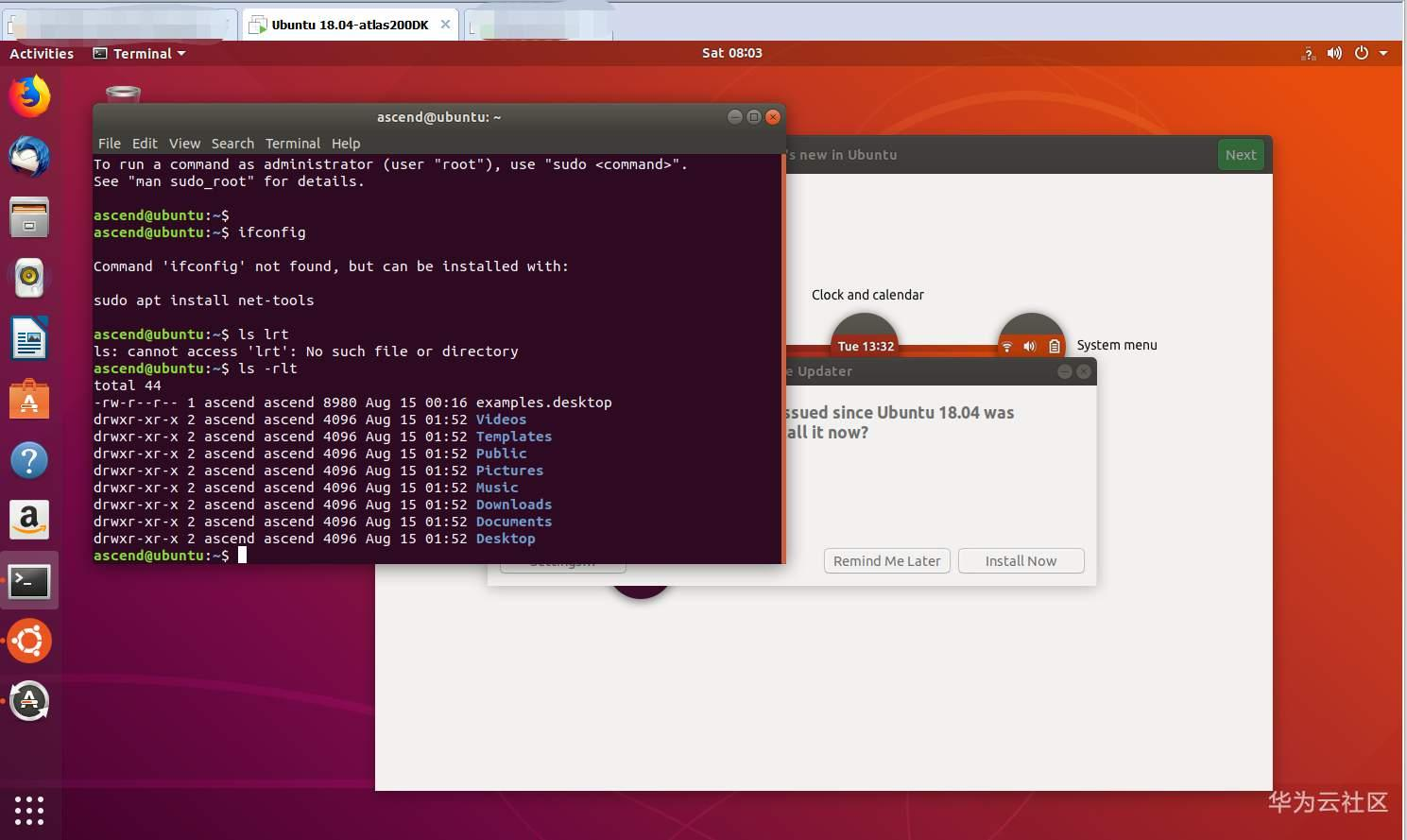
Task: Minimize the Software Updater dialog
Action: 1065,371
